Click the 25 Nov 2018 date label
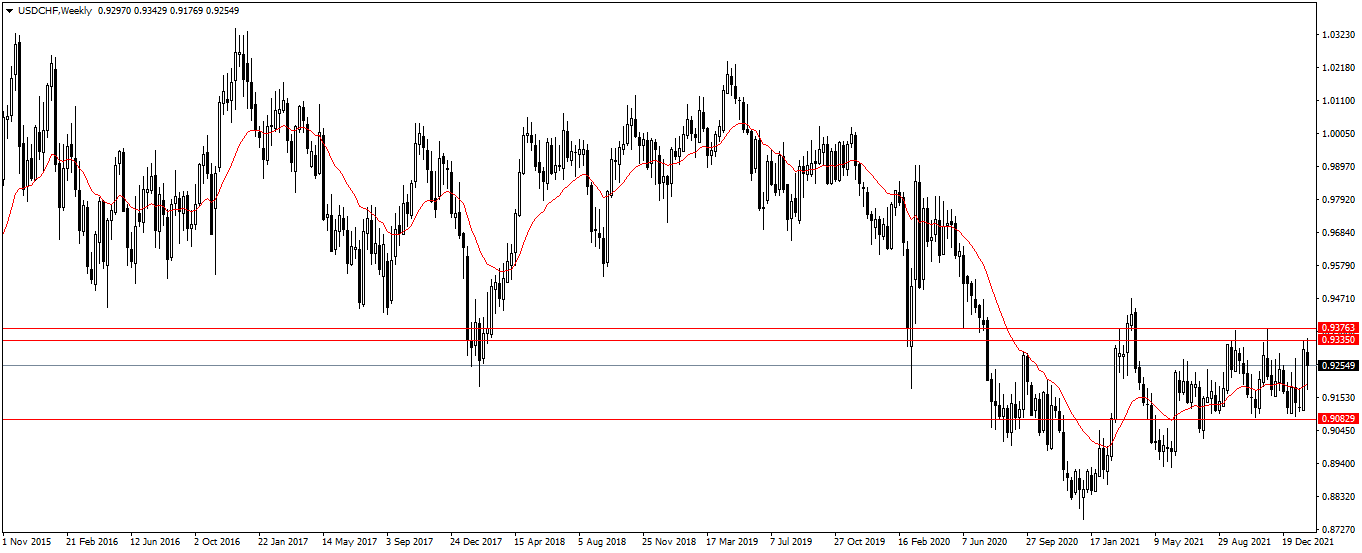The width and height of the screenshot is (1362, 553). [669, 541]
